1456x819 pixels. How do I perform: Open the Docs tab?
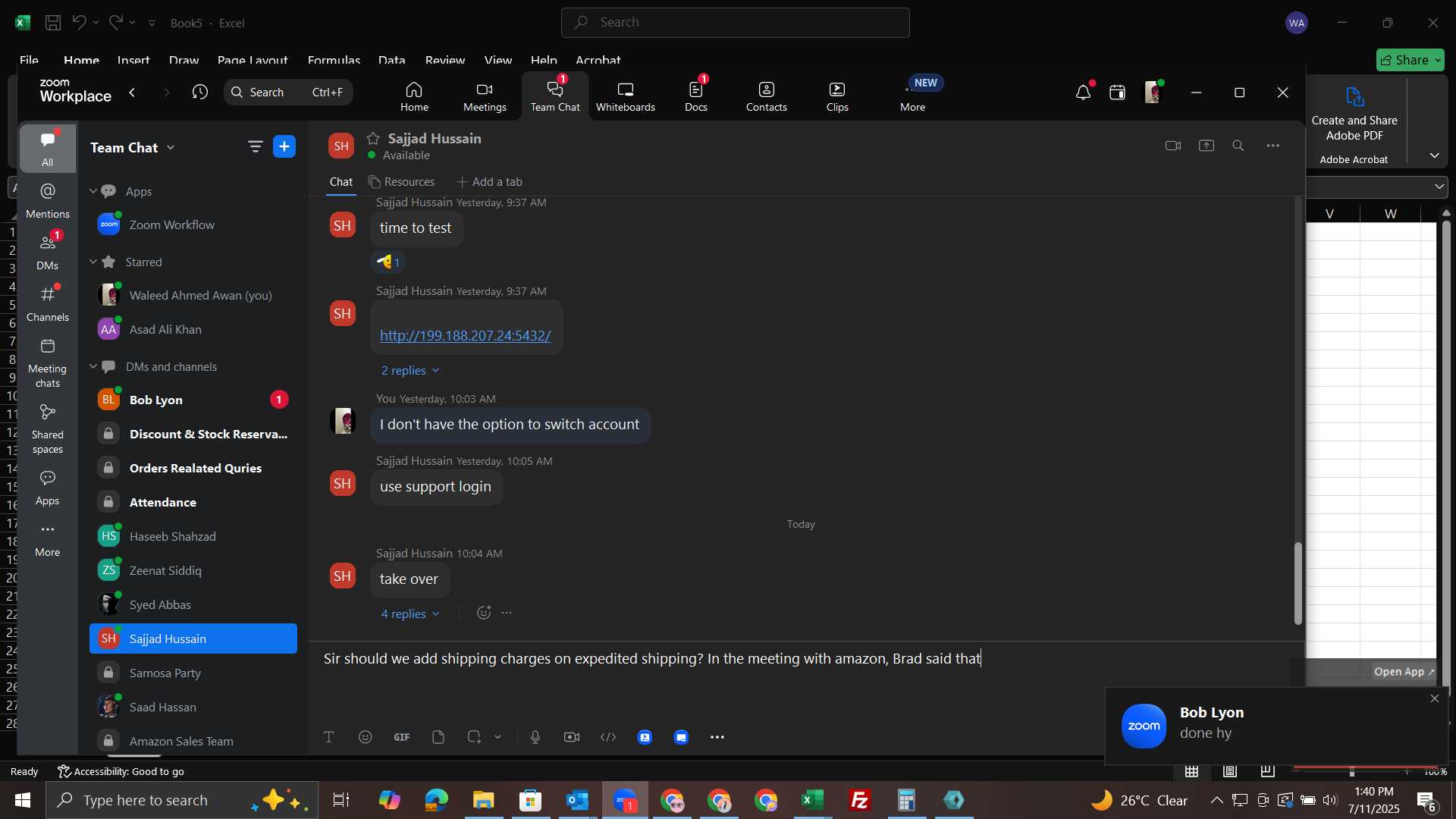(695, 96)
